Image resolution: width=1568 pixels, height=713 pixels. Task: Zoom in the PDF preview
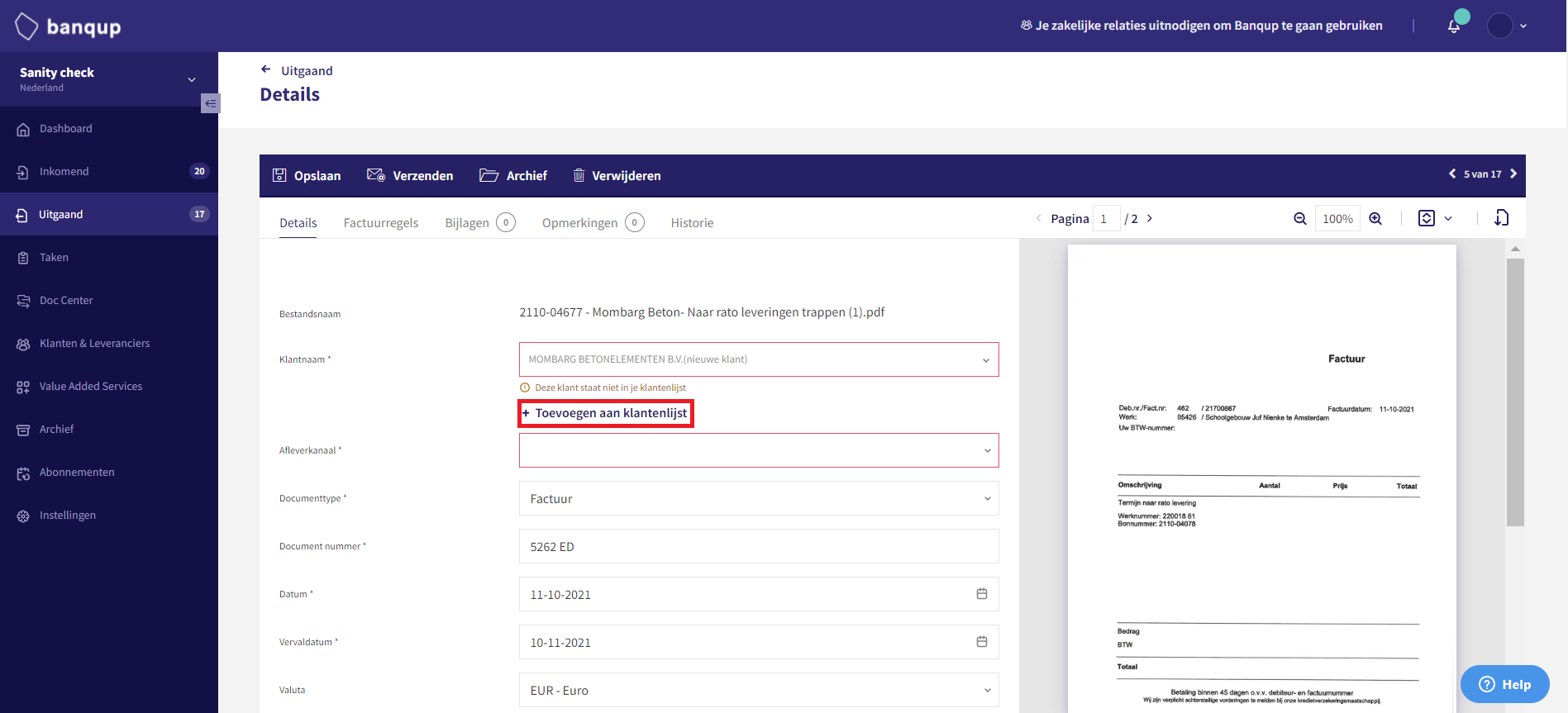[x=1375, y=218]
